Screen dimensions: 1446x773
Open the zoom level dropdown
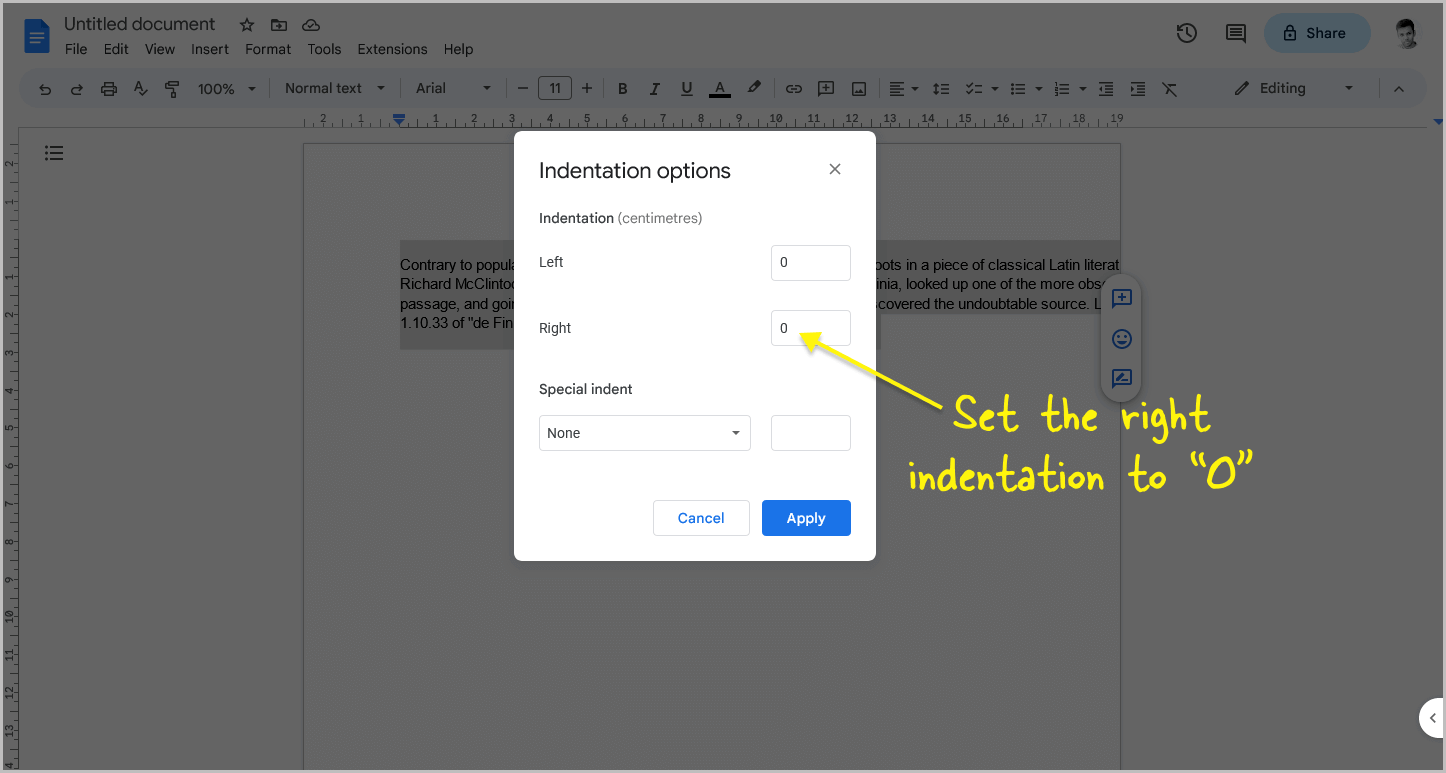pyautogui.click(x=225, y=88)
